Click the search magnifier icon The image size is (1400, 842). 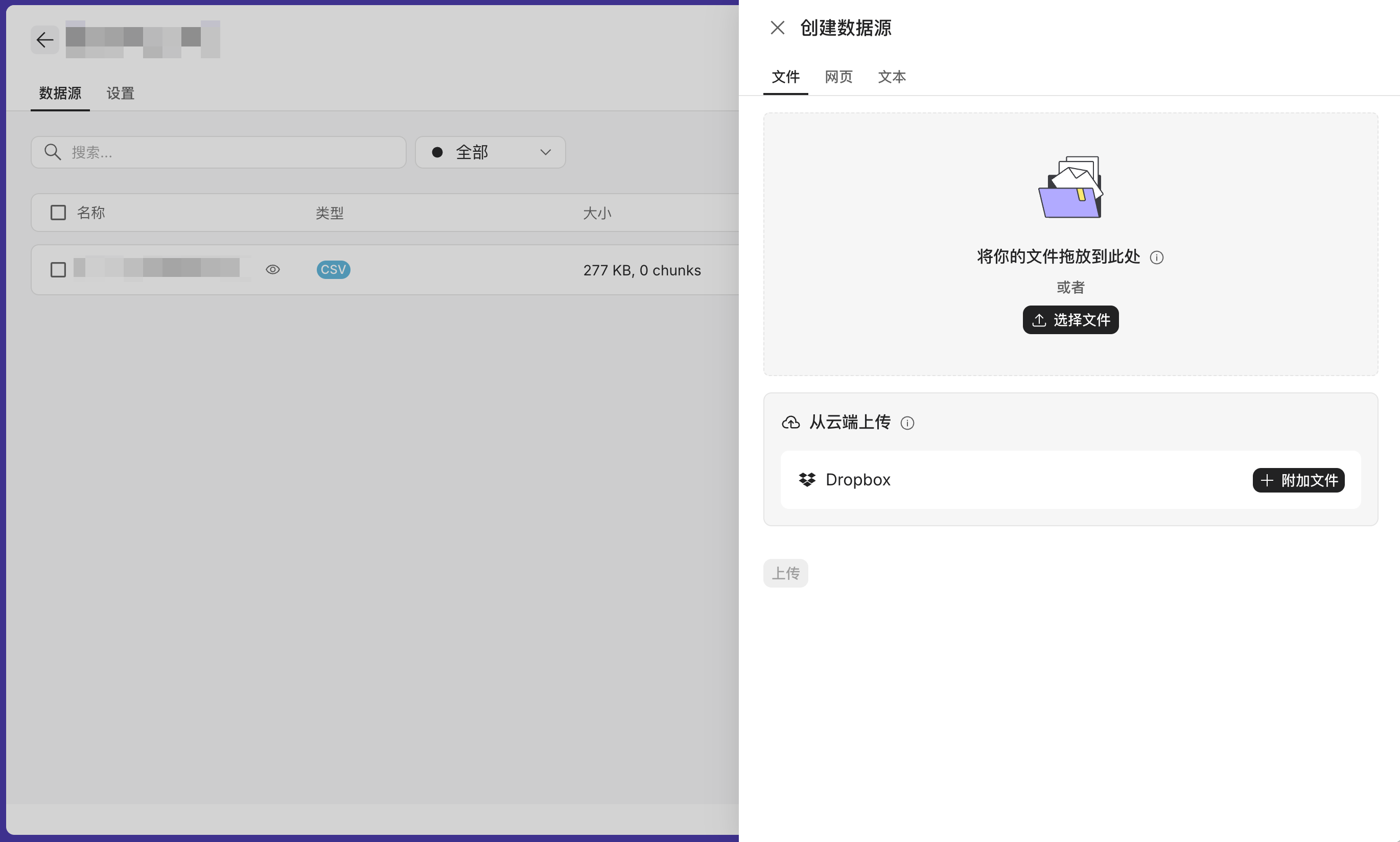(x=52, y=152)
